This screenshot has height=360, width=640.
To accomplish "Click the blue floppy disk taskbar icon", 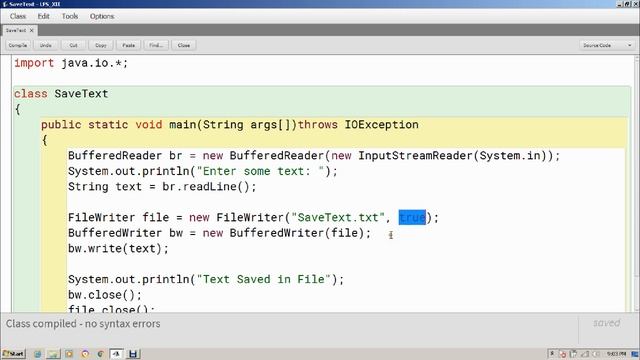I will point(133,354).
